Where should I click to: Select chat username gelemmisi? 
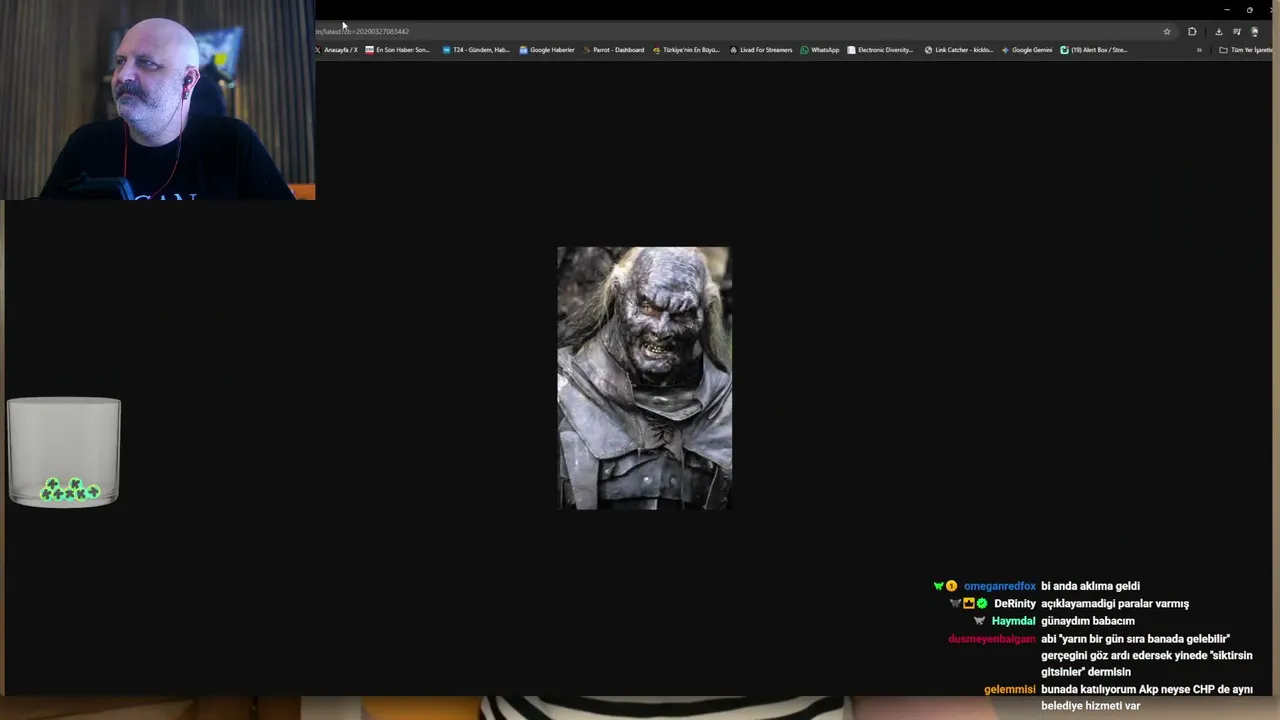click(x=1009, y=690)
